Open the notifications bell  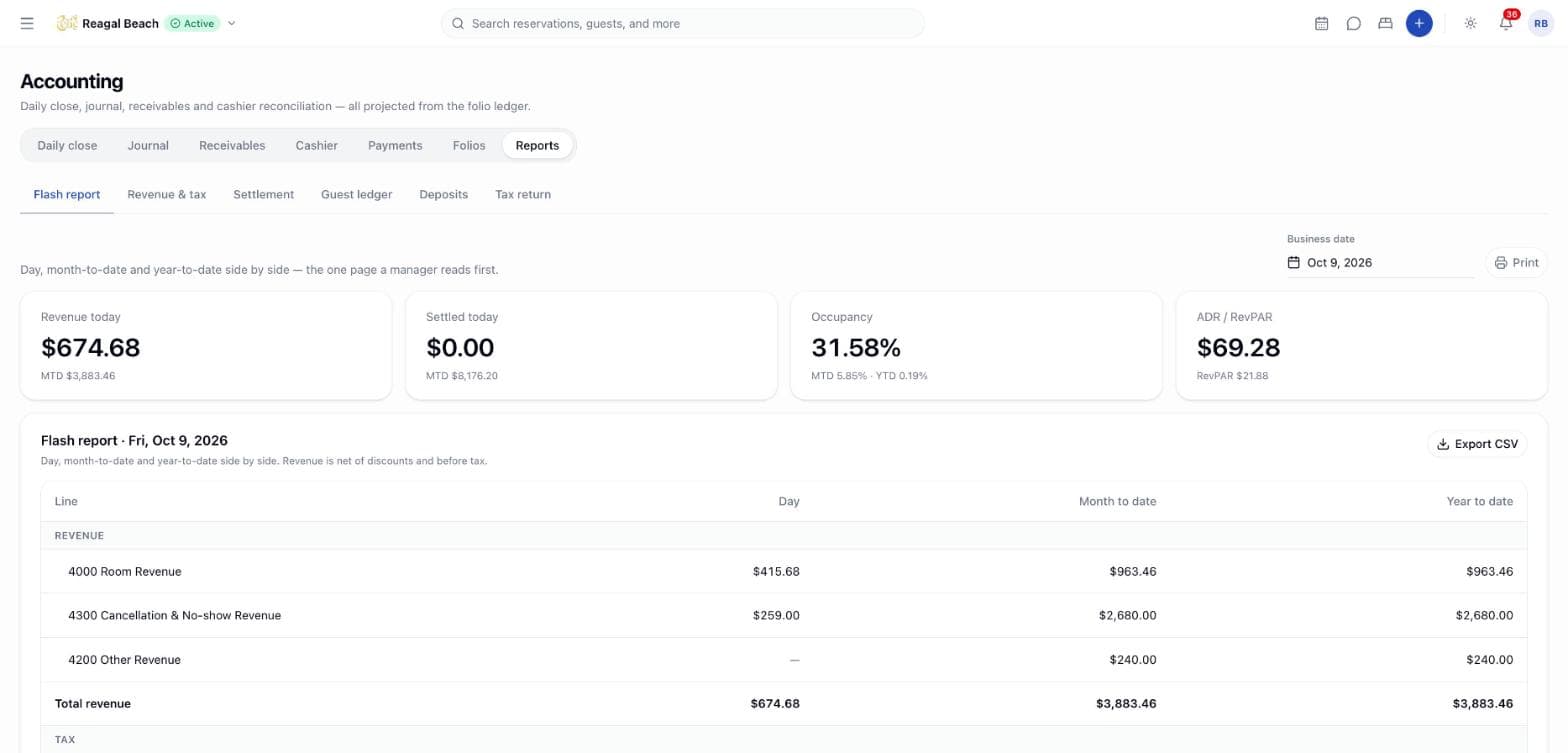click(1506, 23)
